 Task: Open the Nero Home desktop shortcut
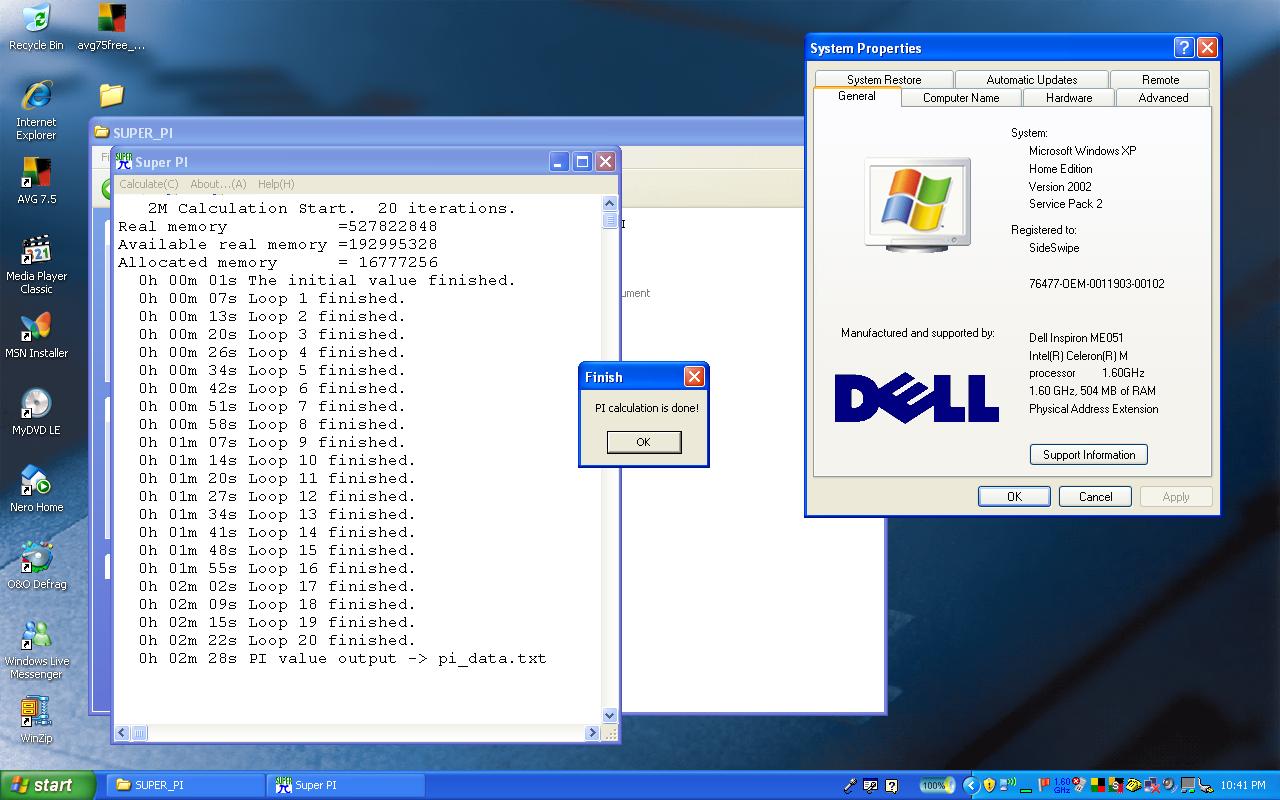click(36, 489)
